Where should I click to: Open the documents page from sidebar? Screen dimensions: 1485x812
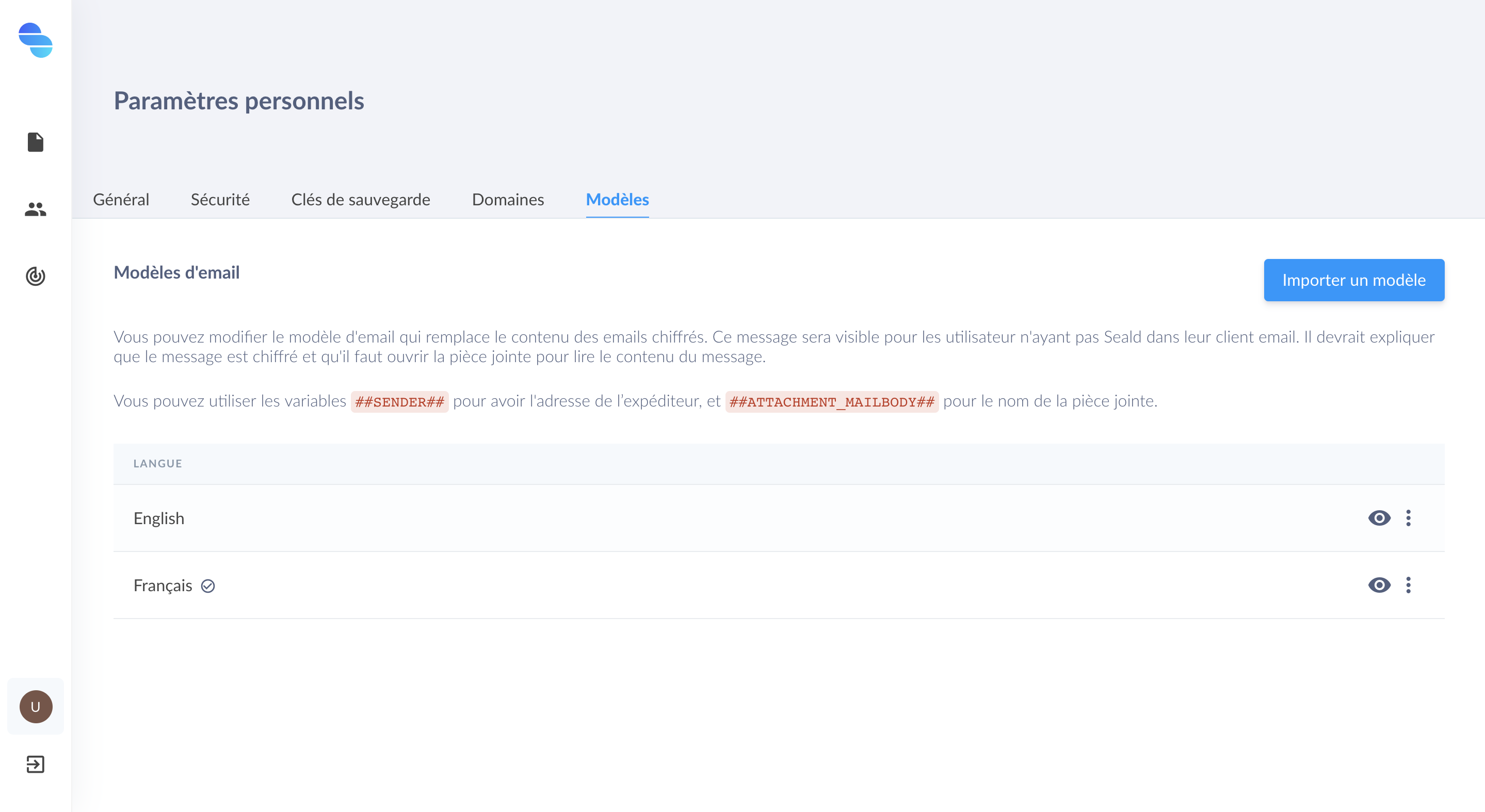35,142
